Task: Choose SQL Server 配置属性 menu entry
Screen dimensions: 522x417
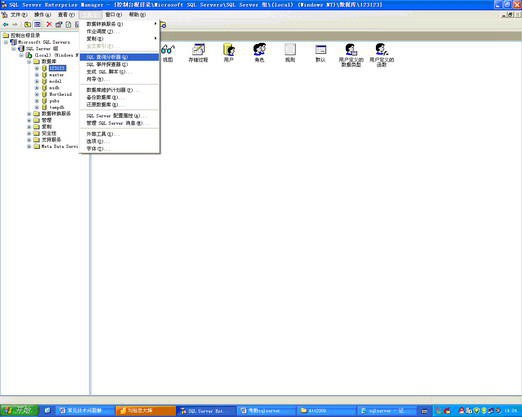Action: click(x=119, y=116)
